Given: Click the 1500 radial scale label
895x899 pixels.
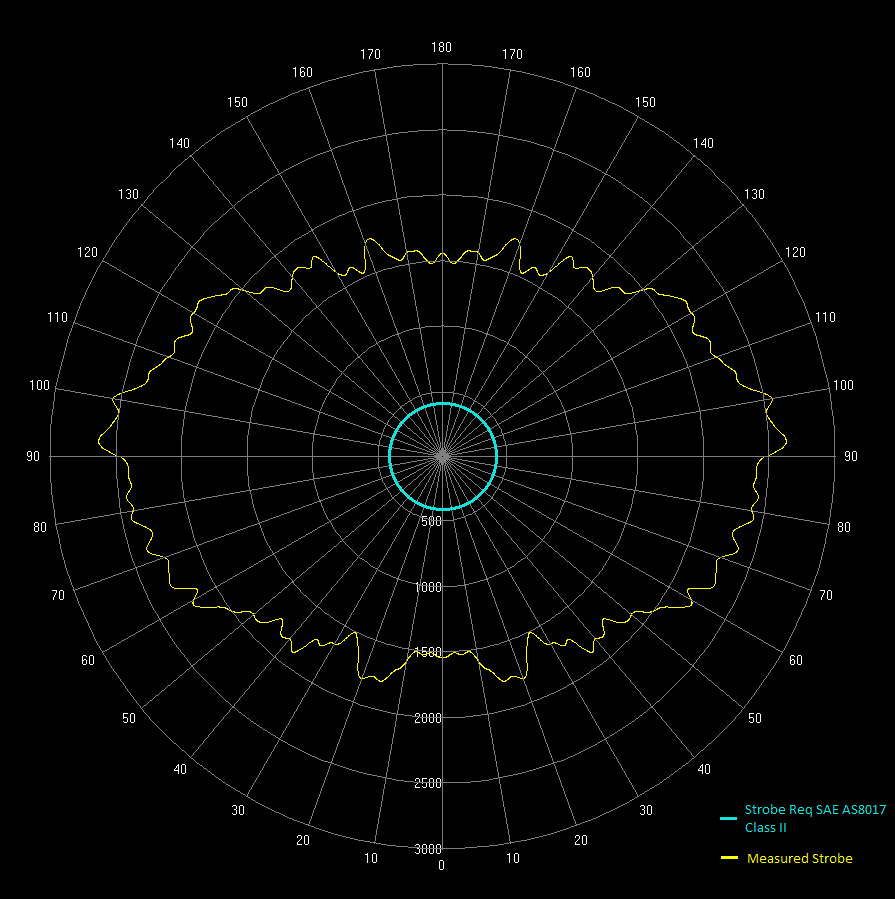Looking at the screenshot, I should (x=428, y=652).
